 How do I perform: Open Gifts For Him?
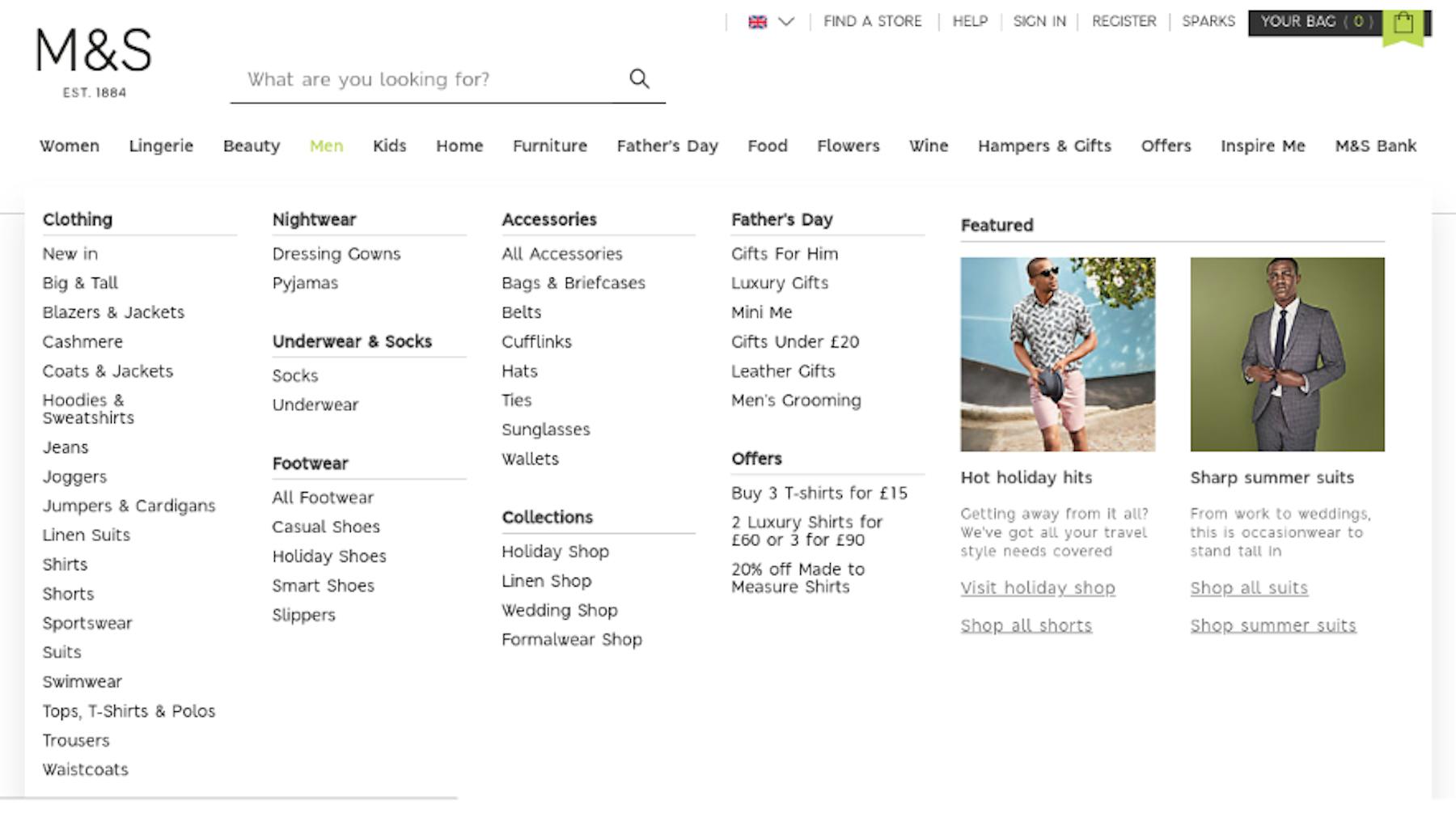tap(785, 254)
